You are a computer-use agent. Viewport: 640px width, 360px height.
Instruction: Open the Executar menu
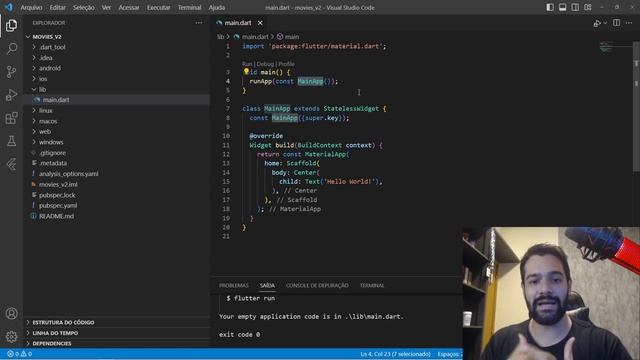(158, 7)
